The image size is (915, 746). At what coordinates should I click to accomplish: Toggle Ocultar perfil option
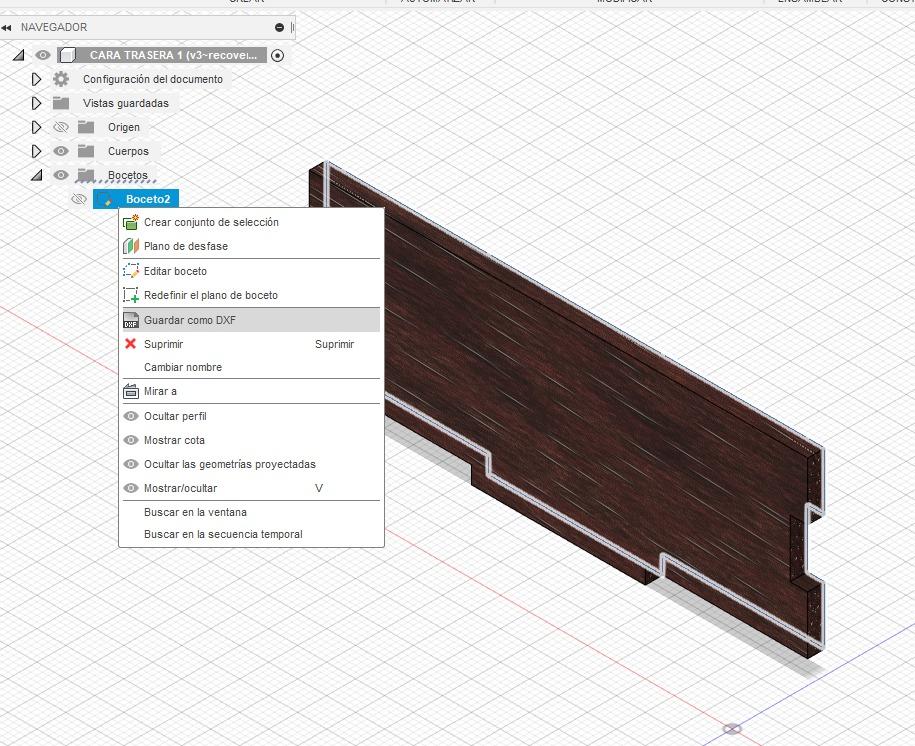[x=251, y=416]
